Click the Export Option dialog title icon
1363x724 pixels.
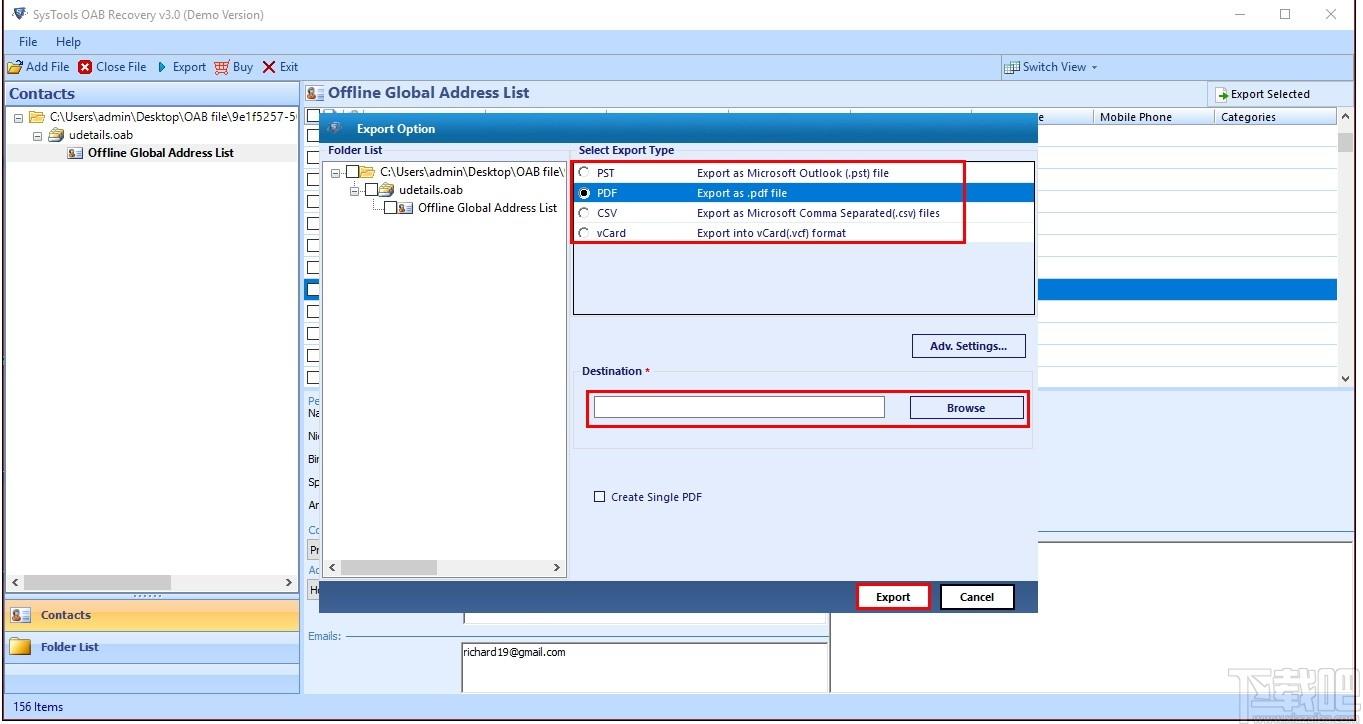[x=336, y=128]
